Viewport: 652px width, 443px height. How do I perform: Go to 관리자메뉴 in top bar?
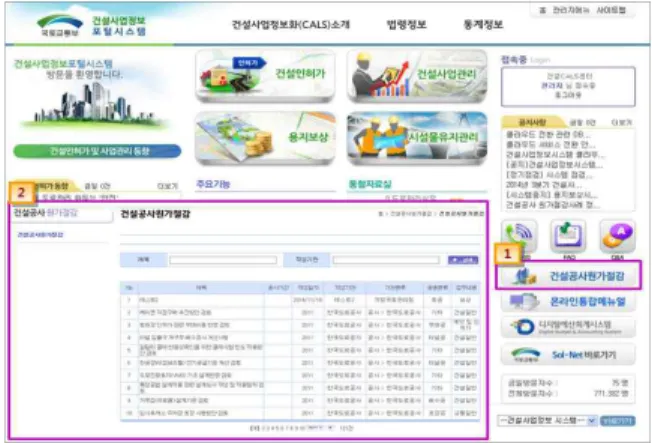(x=570, y=10)
